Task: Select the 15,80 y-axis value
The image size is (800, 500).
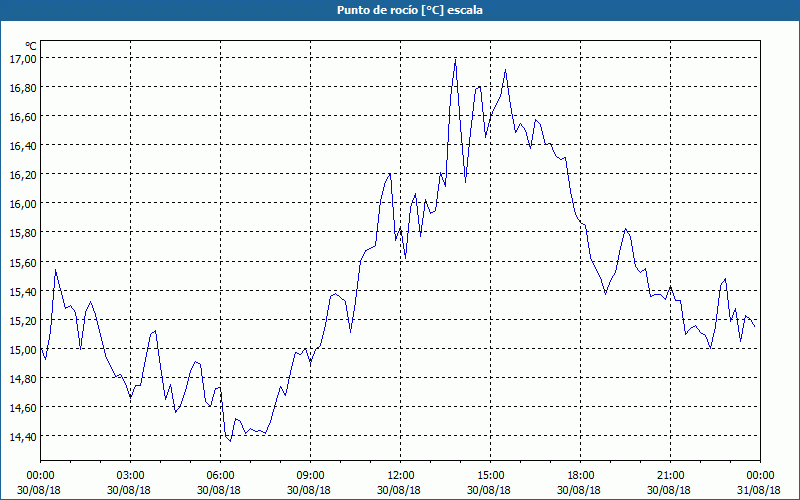Action: coord(23,233)
